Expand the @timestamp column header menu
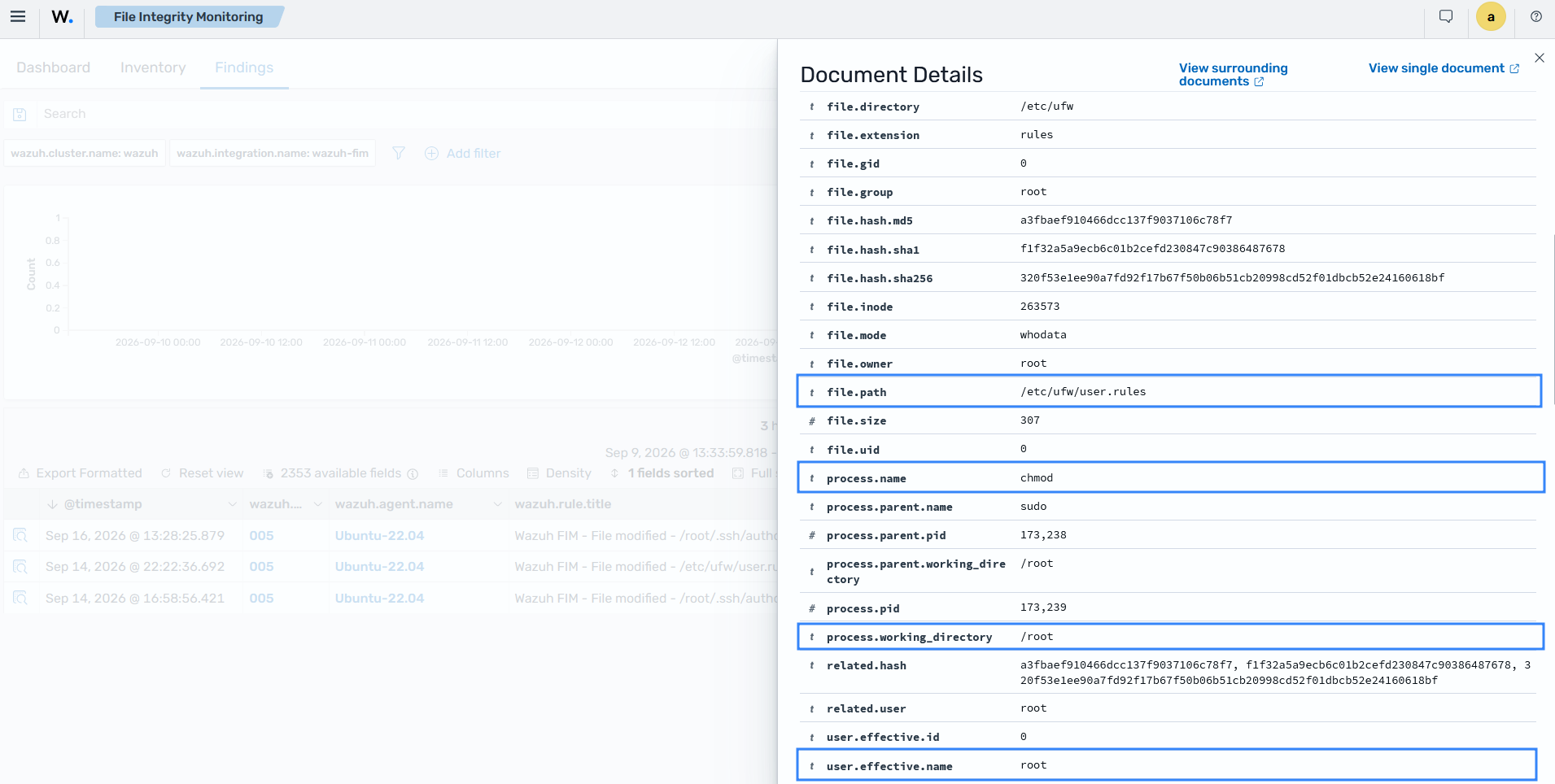This screenshot has height=784, width=1555. 232,504
